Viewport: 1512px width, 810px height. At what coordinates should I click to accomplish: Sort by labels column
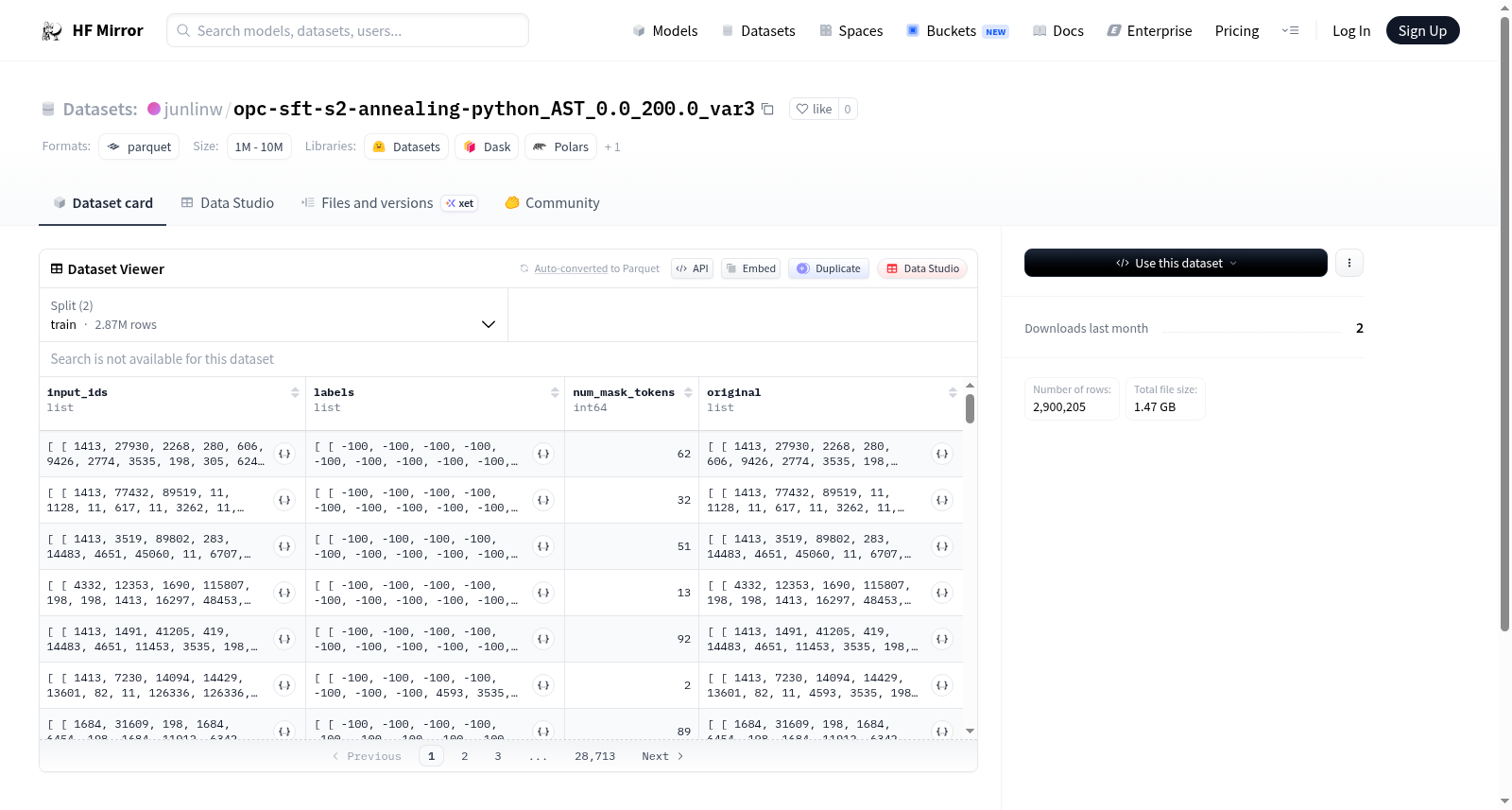click(555, 392)
